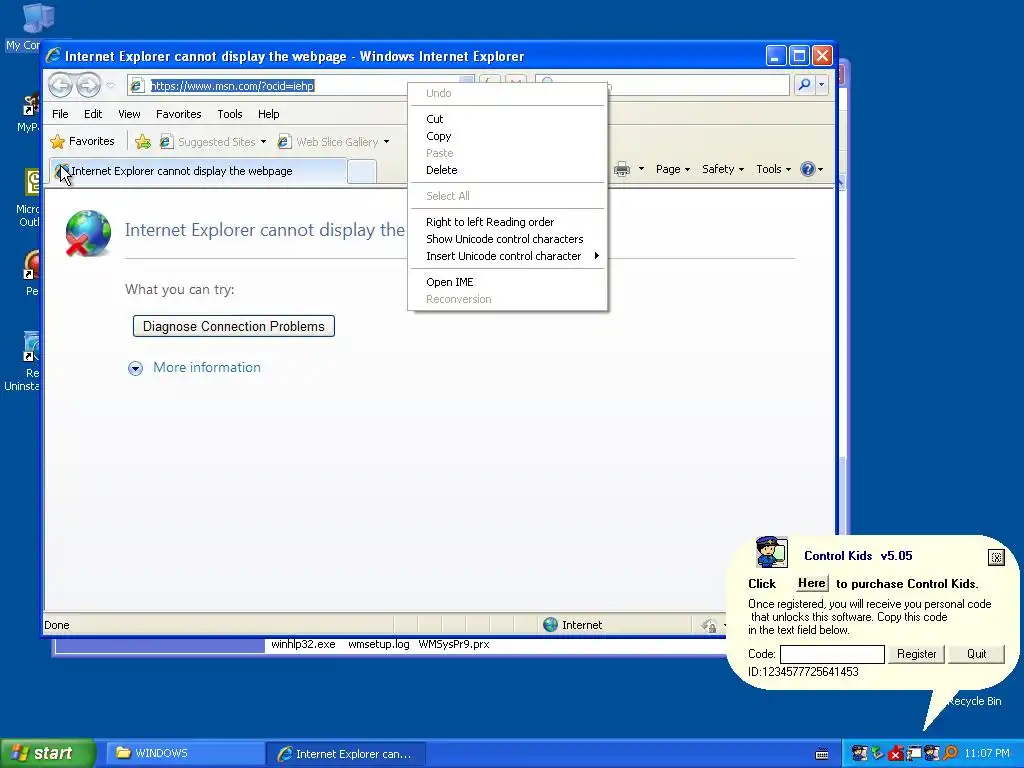
Task: Click the Register button
Action: click(916, 654)
